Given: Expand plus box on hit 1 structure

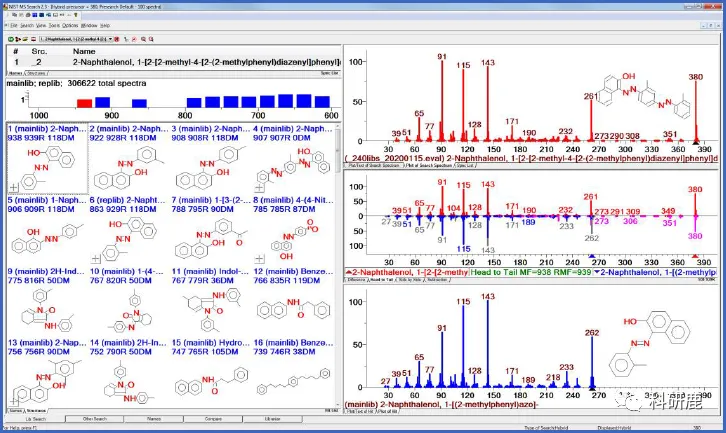Looking at the screenshot, I should tap(14, 188).
